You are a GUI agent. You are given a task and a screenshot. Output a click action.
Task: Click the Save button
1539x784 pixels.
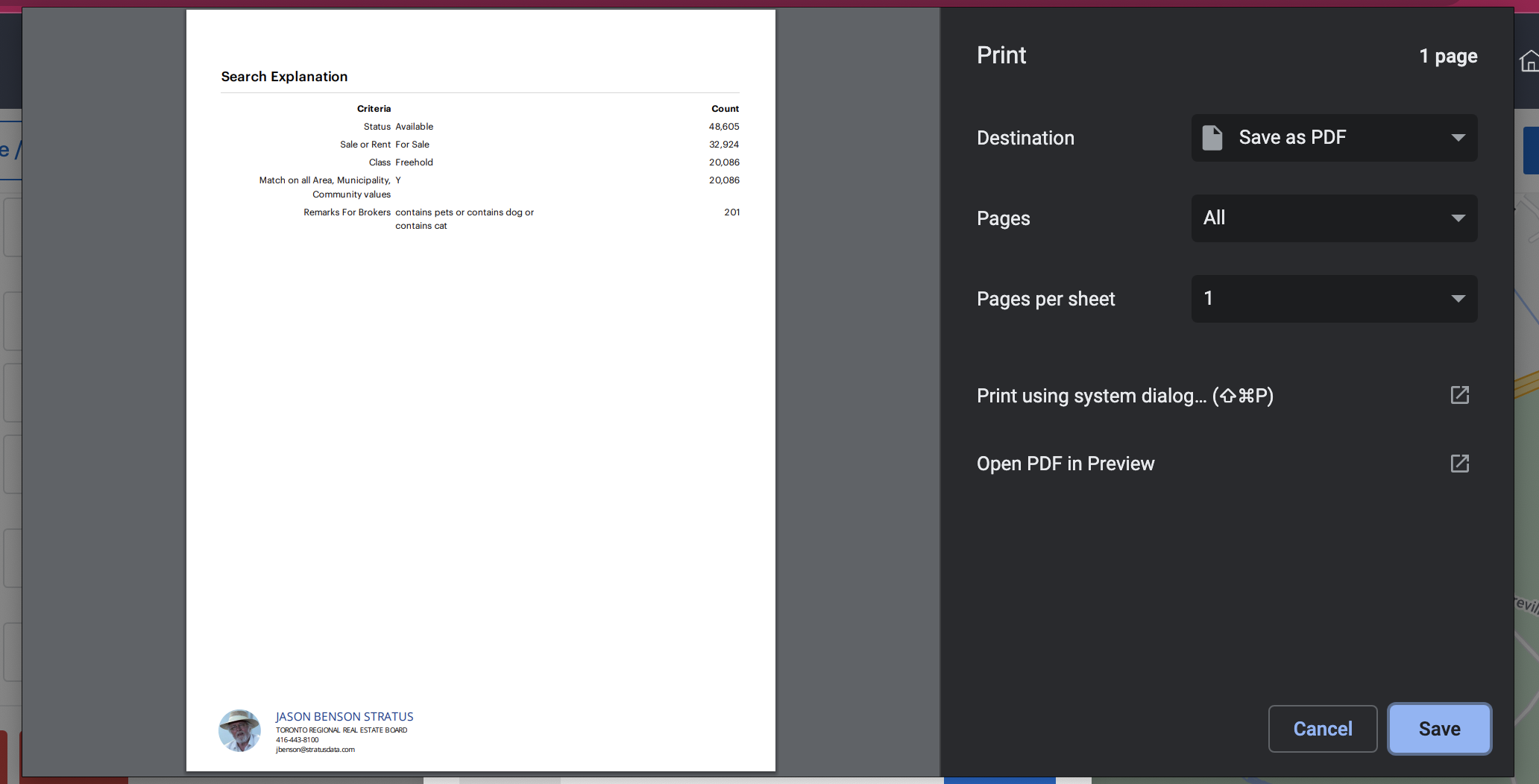pyautogui.click(x=1438, y=729)
